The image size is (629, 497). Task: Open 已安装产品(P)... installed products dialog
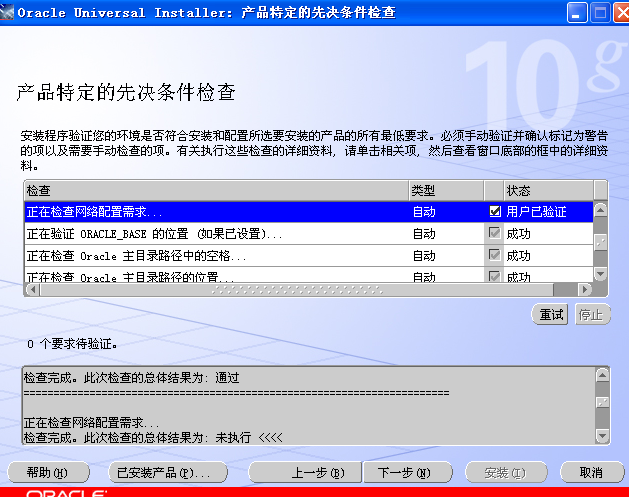(x=168, y=473)
